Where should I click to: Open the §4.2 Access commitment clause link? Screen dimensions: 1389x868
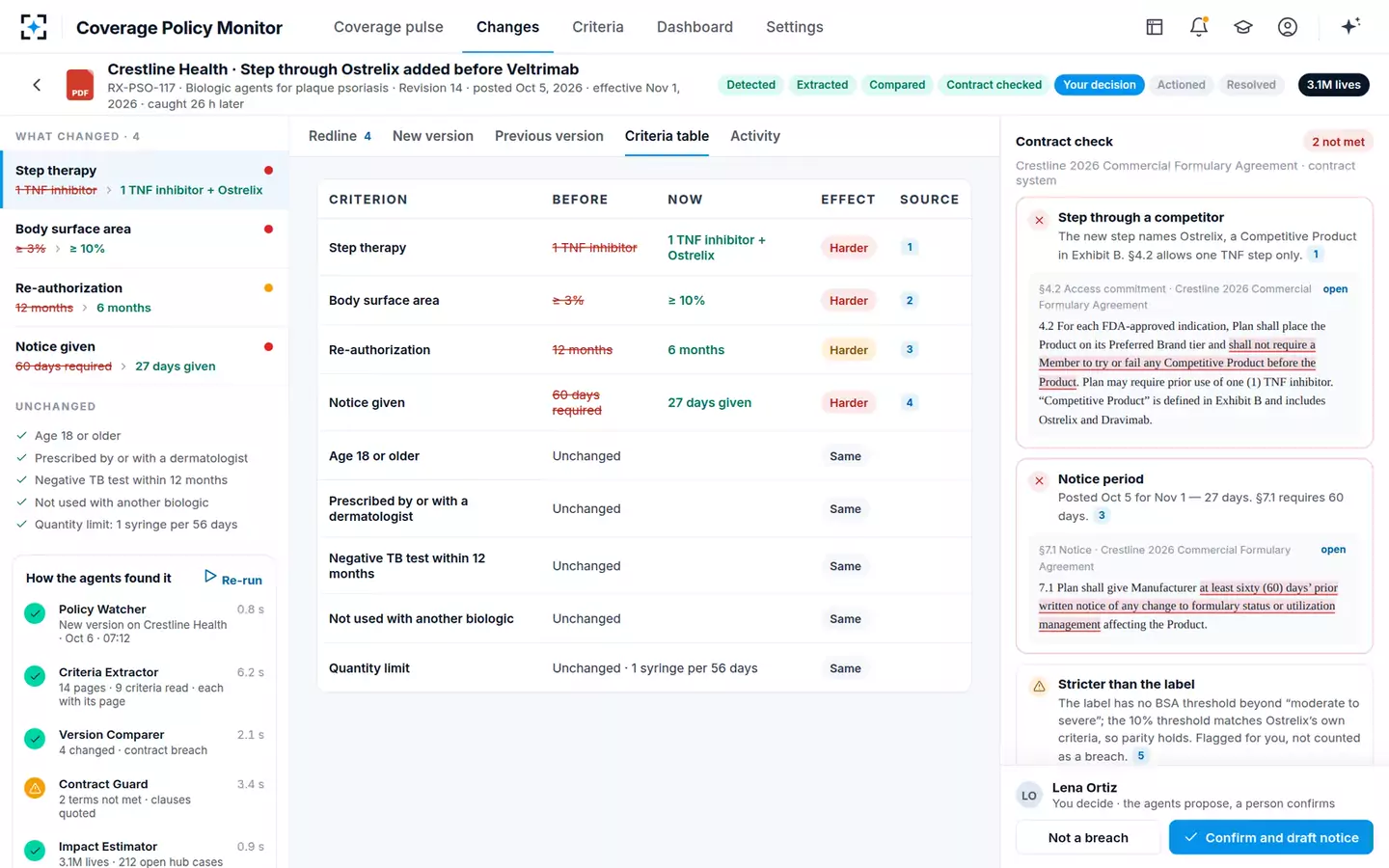(1335, 289)
